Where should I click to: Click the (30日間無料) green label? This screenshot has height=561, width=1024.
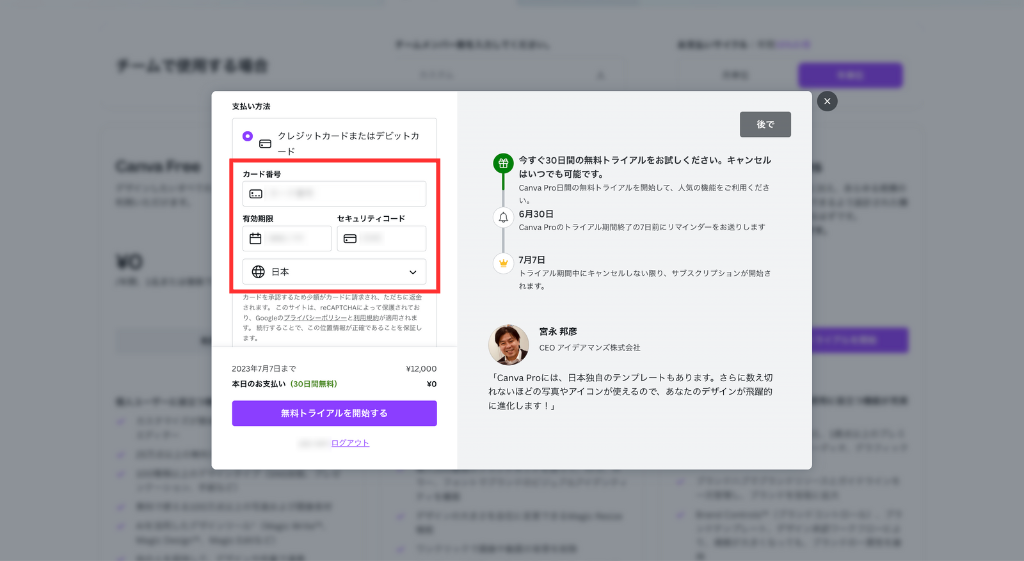tap(313, 384)
